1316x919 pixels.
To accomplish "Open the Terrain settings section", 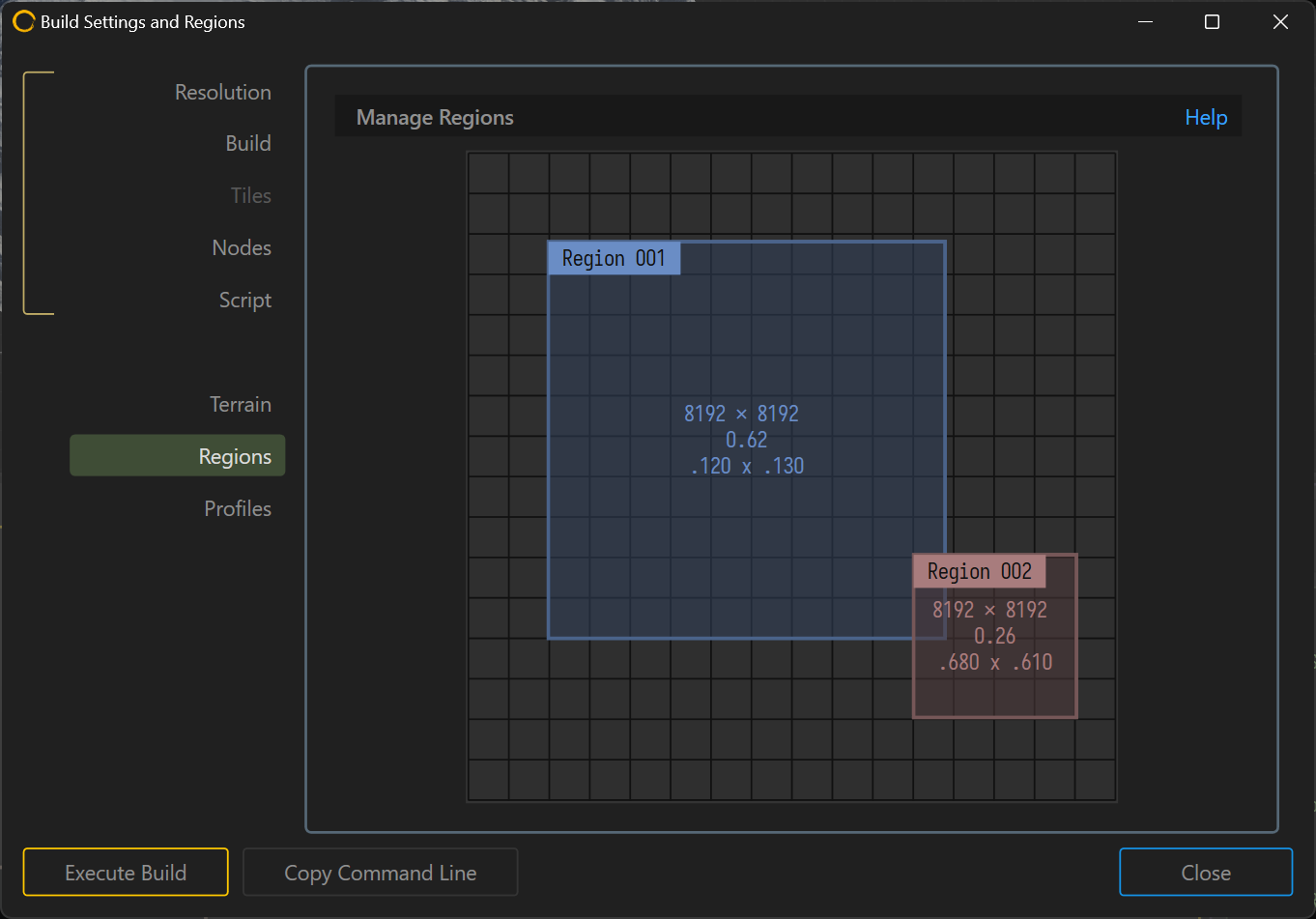I will pos(241,404).
